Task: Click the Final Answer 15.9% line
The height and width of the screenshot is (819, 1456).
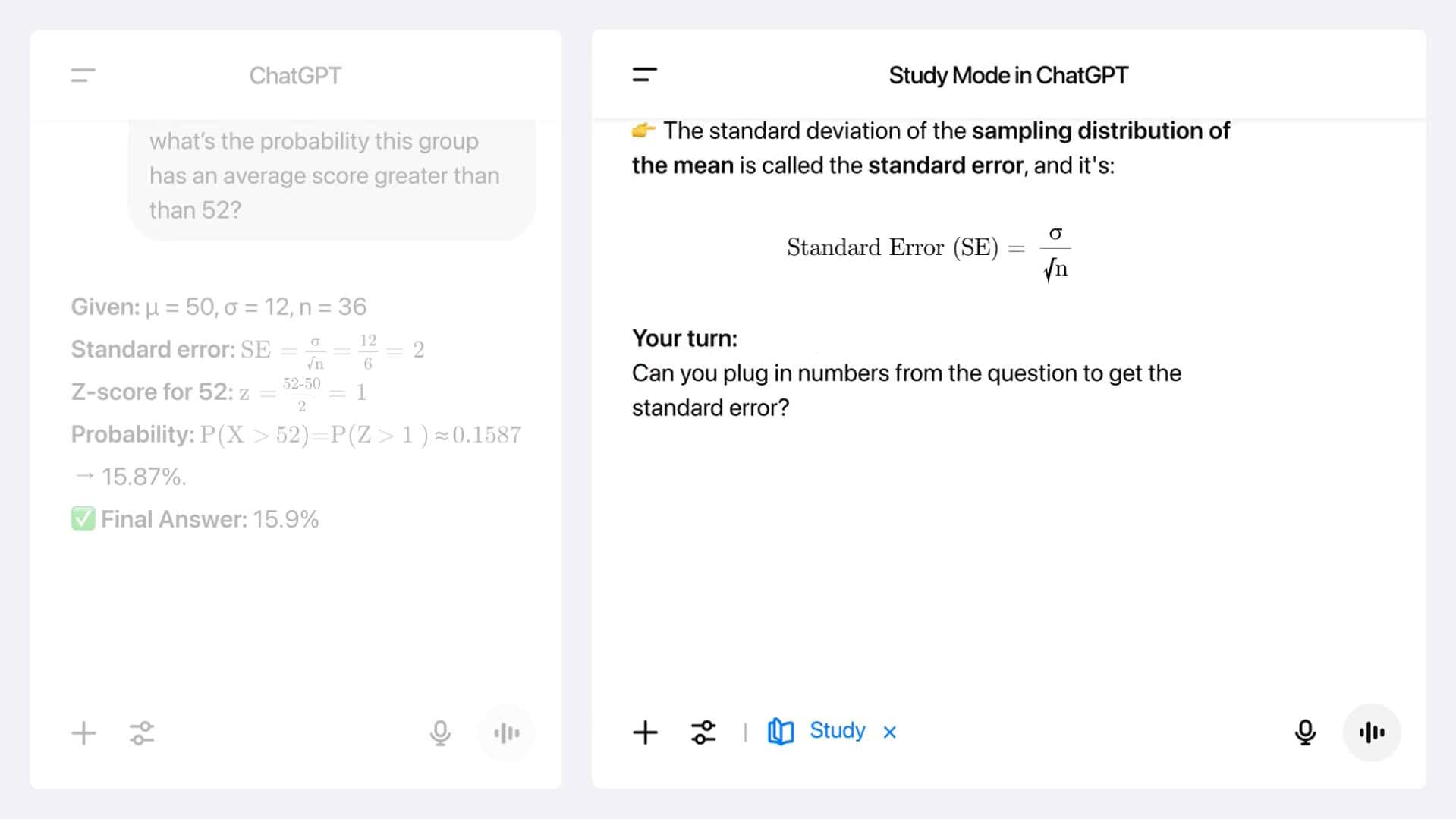Action: [x=195, y=519]
